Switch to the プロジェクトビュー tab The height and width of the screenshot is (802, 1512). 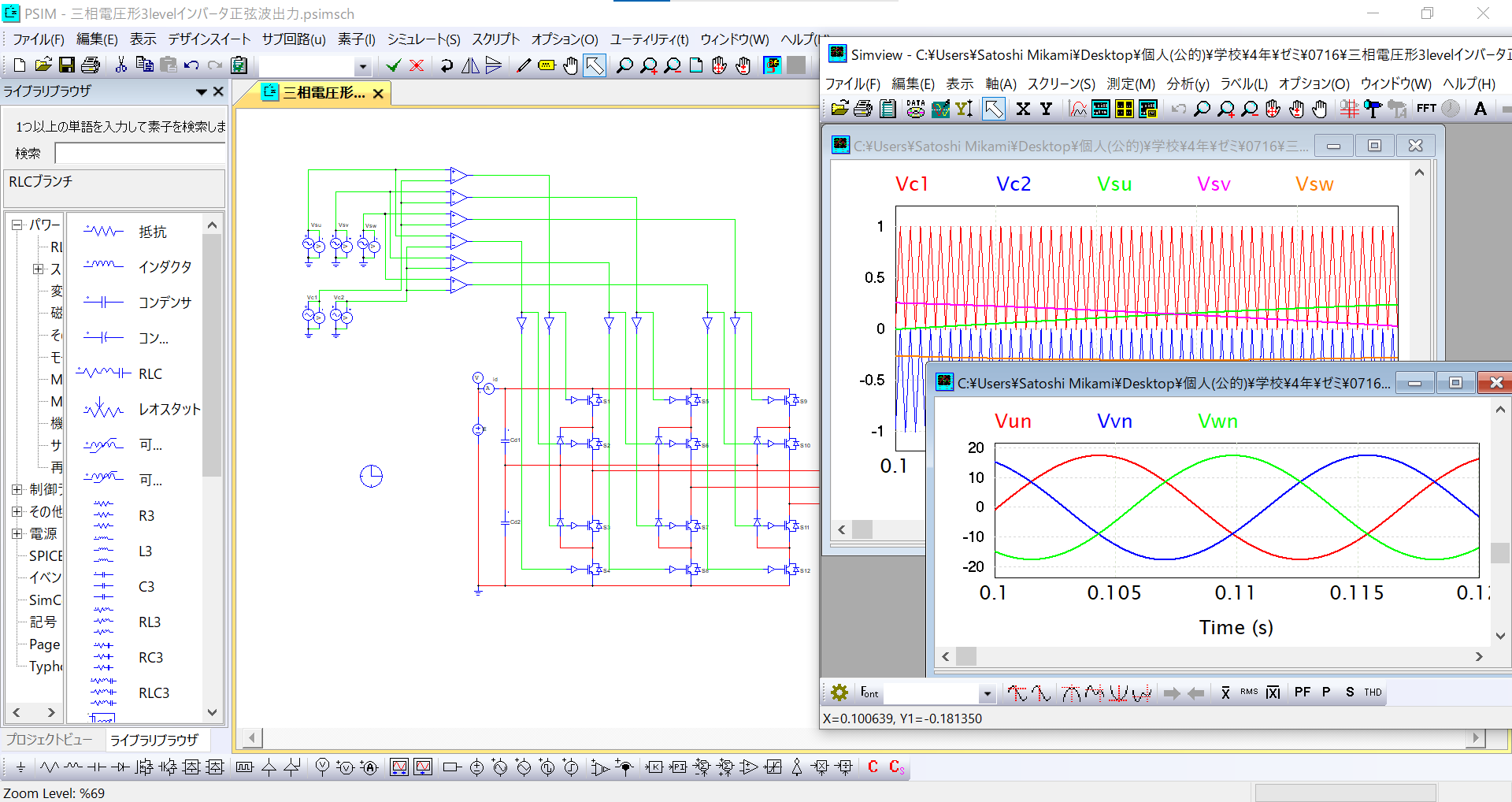pyautogui.click(x=49, y=739)
